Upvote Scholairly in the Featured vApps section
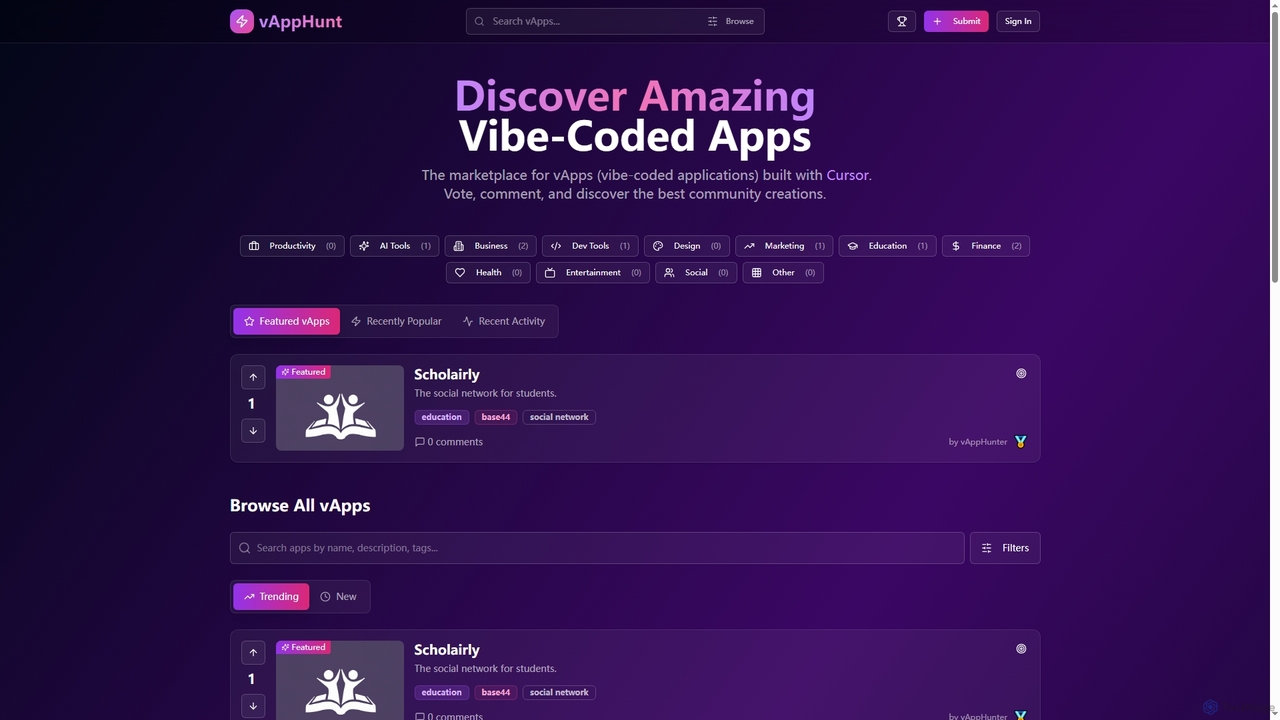Screen dimensions: 1280x720 tap(253, 377)
